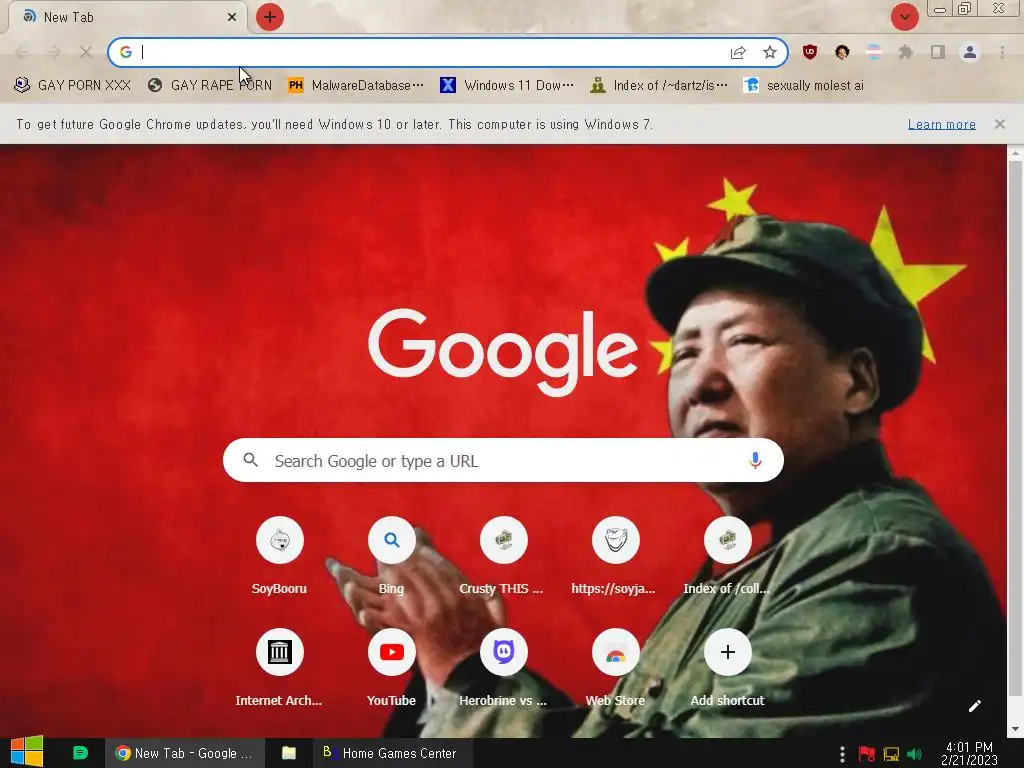Image resolution: width=1024 pixels, height=768 pixels.
Task: Open the YouTube shortcut
Action: pos(391,668)
